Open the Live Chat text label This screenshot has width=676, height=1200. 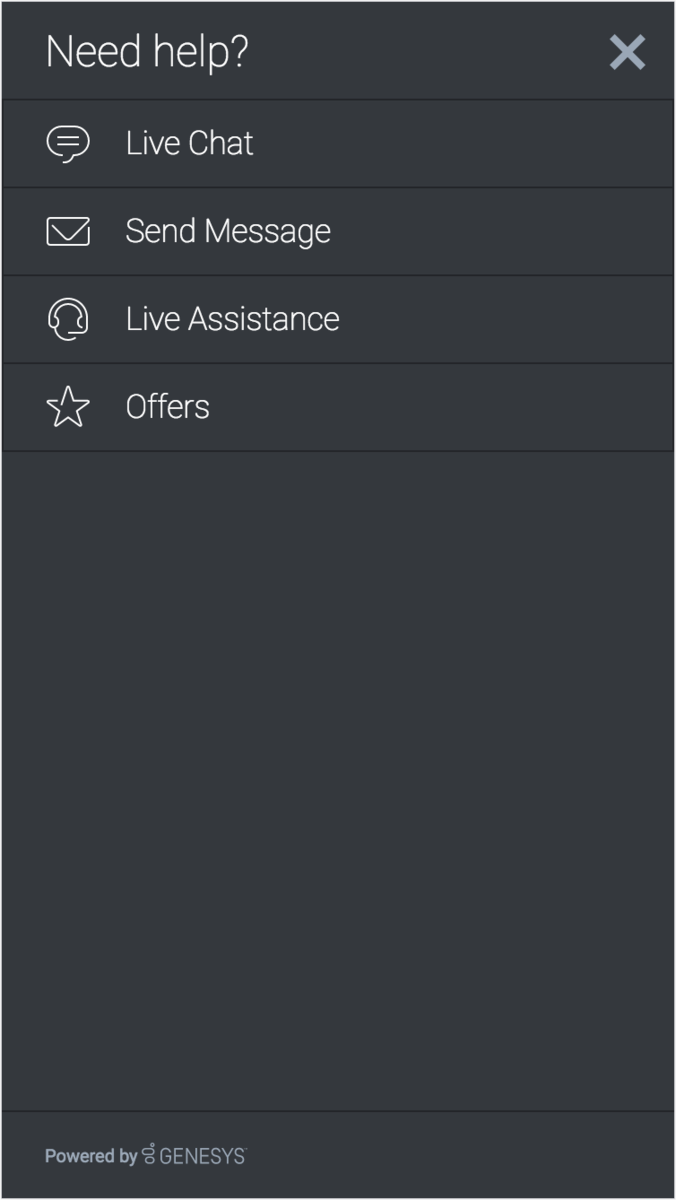[x=190, y=144]
